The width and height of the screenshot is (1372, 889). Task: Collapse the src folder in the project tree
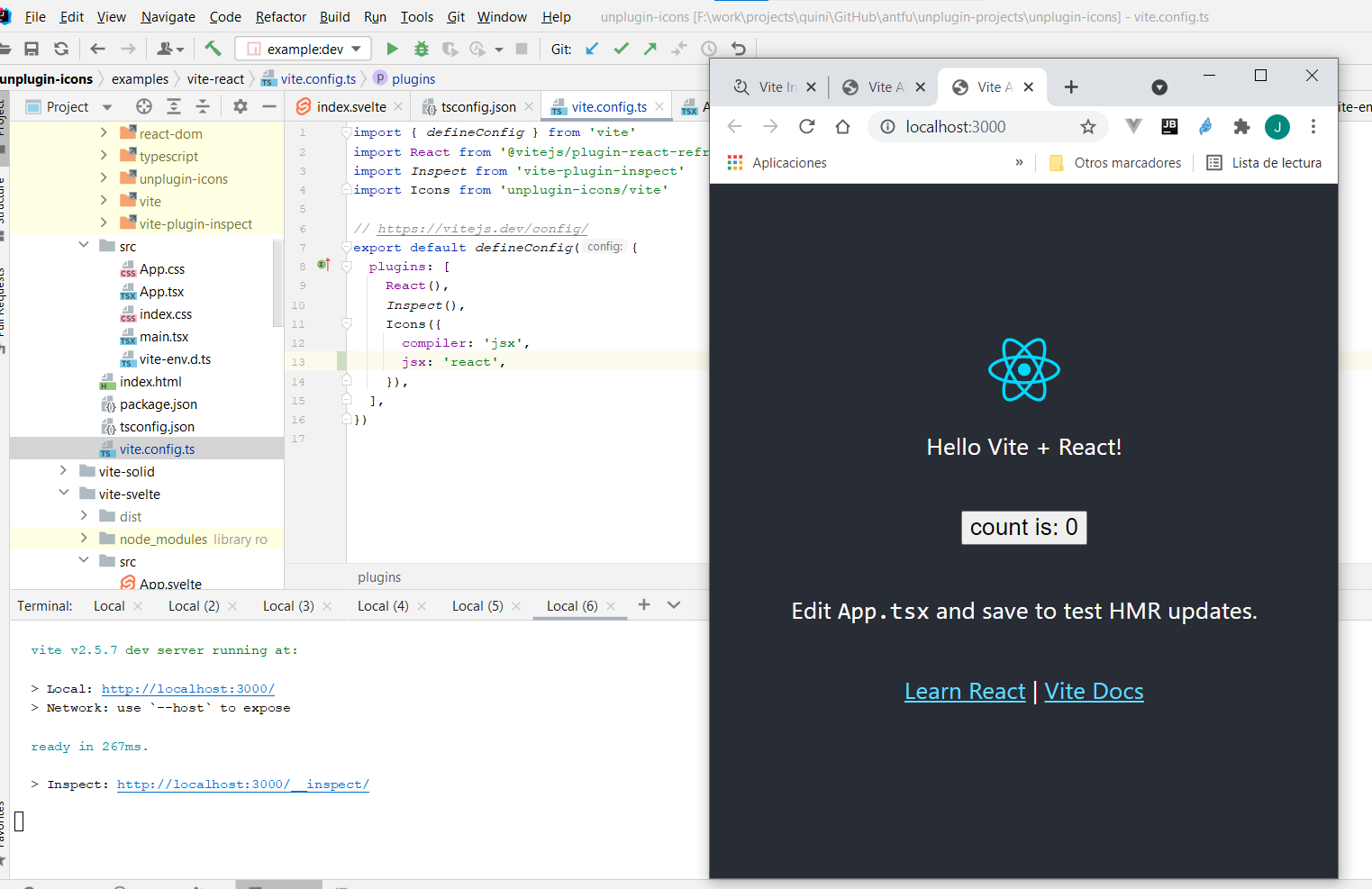(83, 245)
